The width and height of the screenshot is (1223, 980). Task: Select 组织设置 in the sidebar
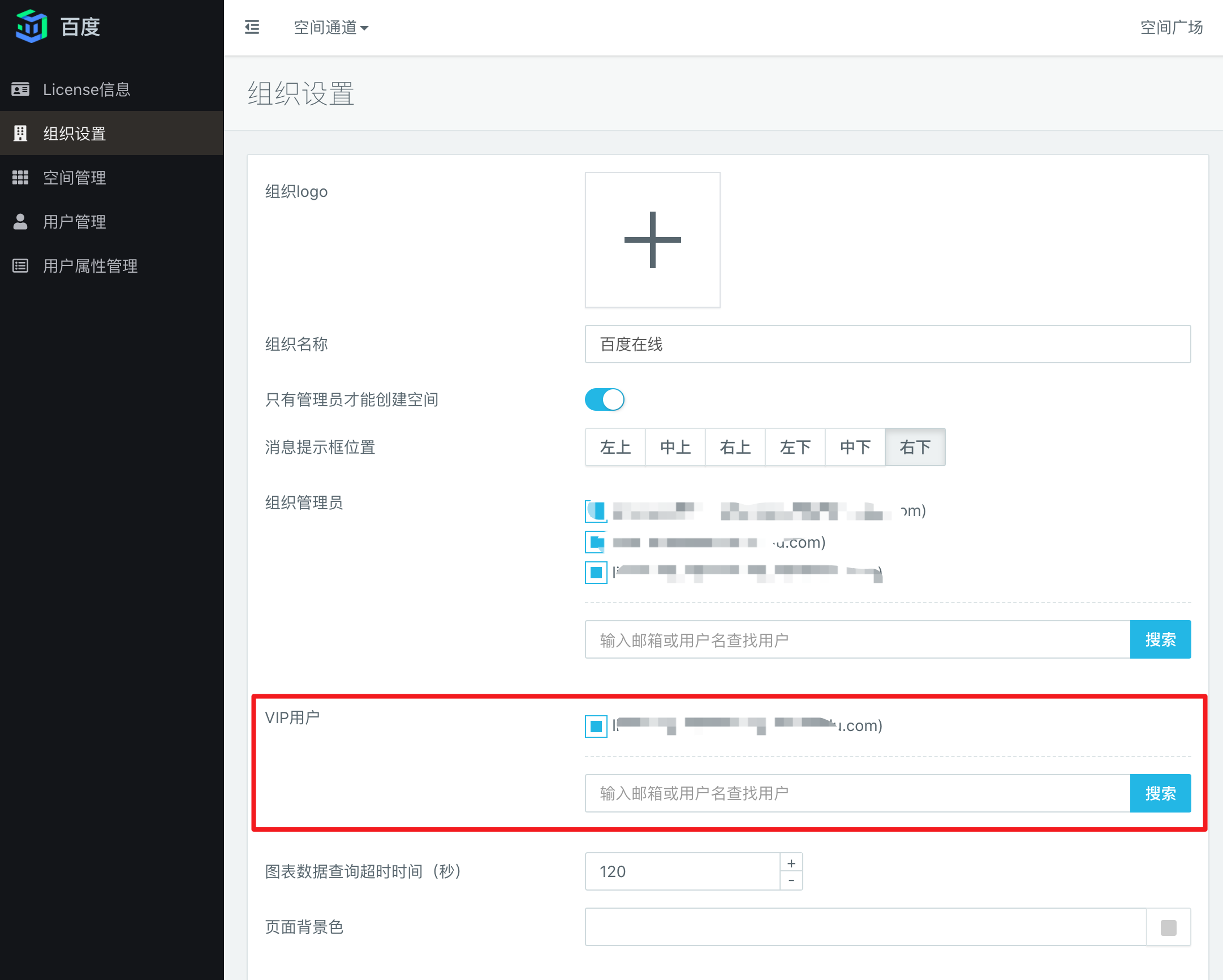(112, 134)
